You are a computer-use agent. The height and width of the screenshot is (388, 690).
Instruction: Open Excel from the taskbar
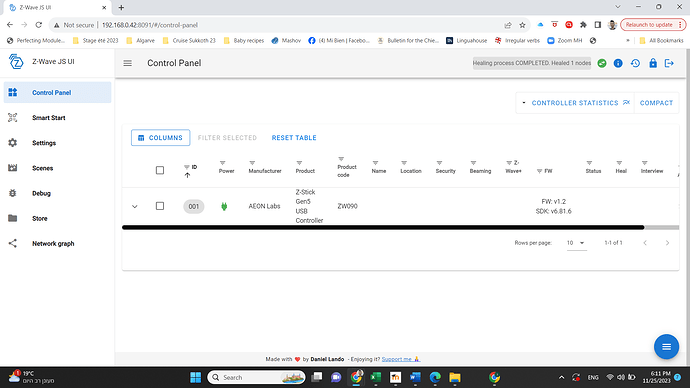(375, 377)
